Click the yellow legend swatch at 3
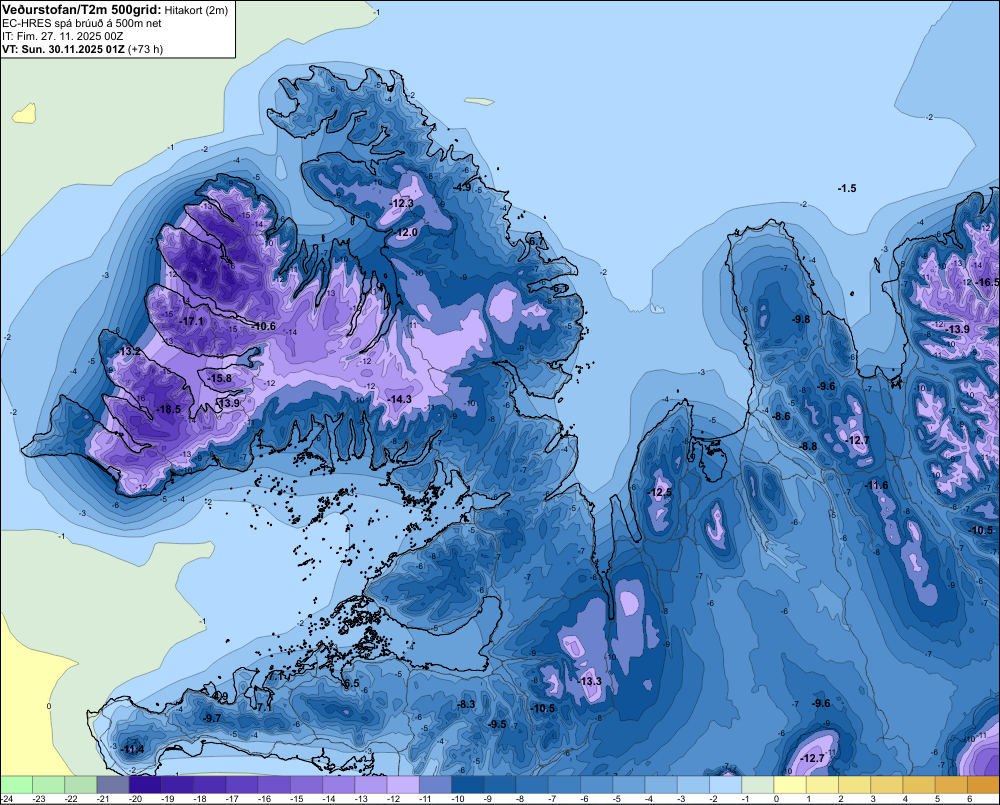This screenshot has width=1000, height=805. click(x=887, y=784)
